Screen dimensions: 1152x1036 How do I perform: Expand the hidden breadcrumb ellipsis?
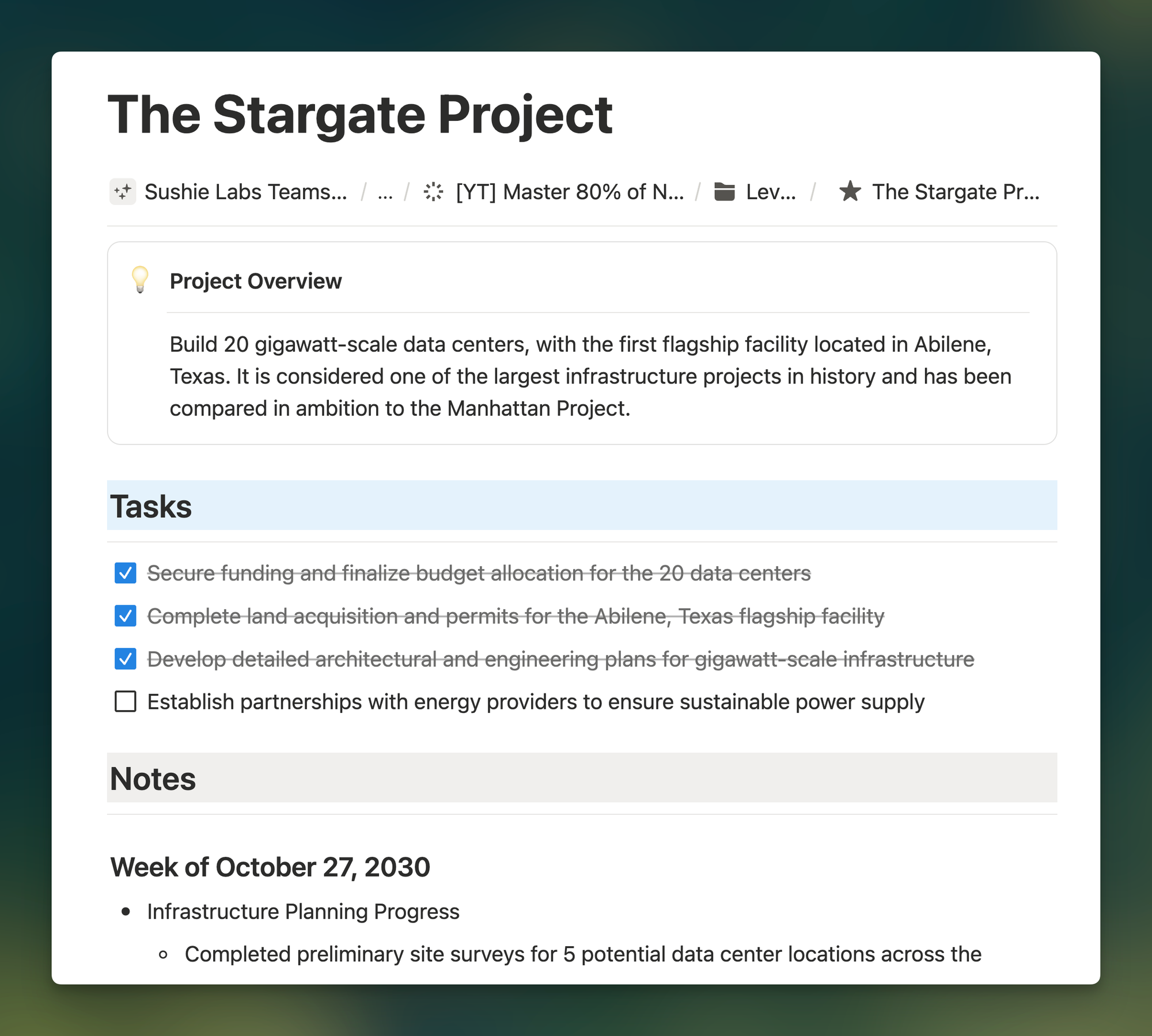coord(385,192)
